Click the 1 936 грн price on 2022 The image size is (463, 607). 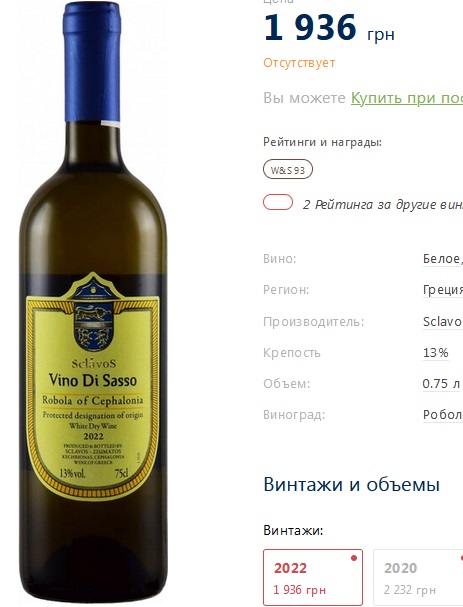pyautogui.click(x=300, y=590)
